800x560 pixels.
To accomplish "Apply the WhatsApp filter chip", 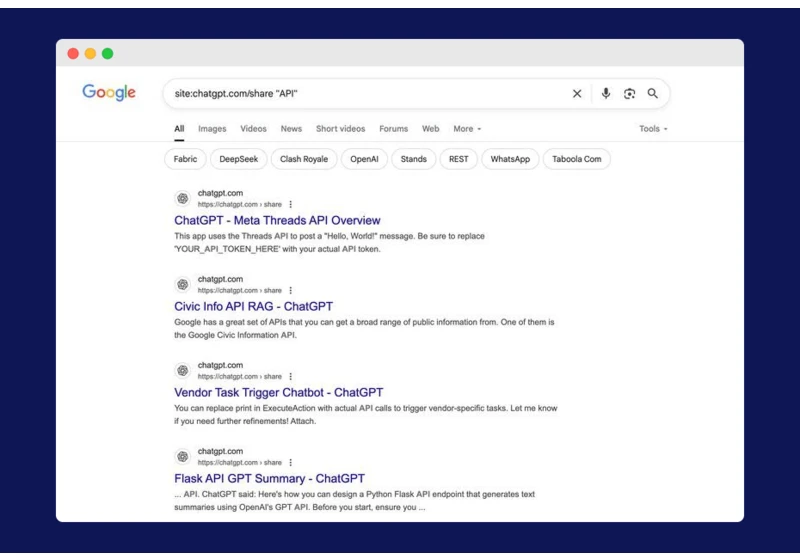I will pyautogui.click(x=510, y=159).
